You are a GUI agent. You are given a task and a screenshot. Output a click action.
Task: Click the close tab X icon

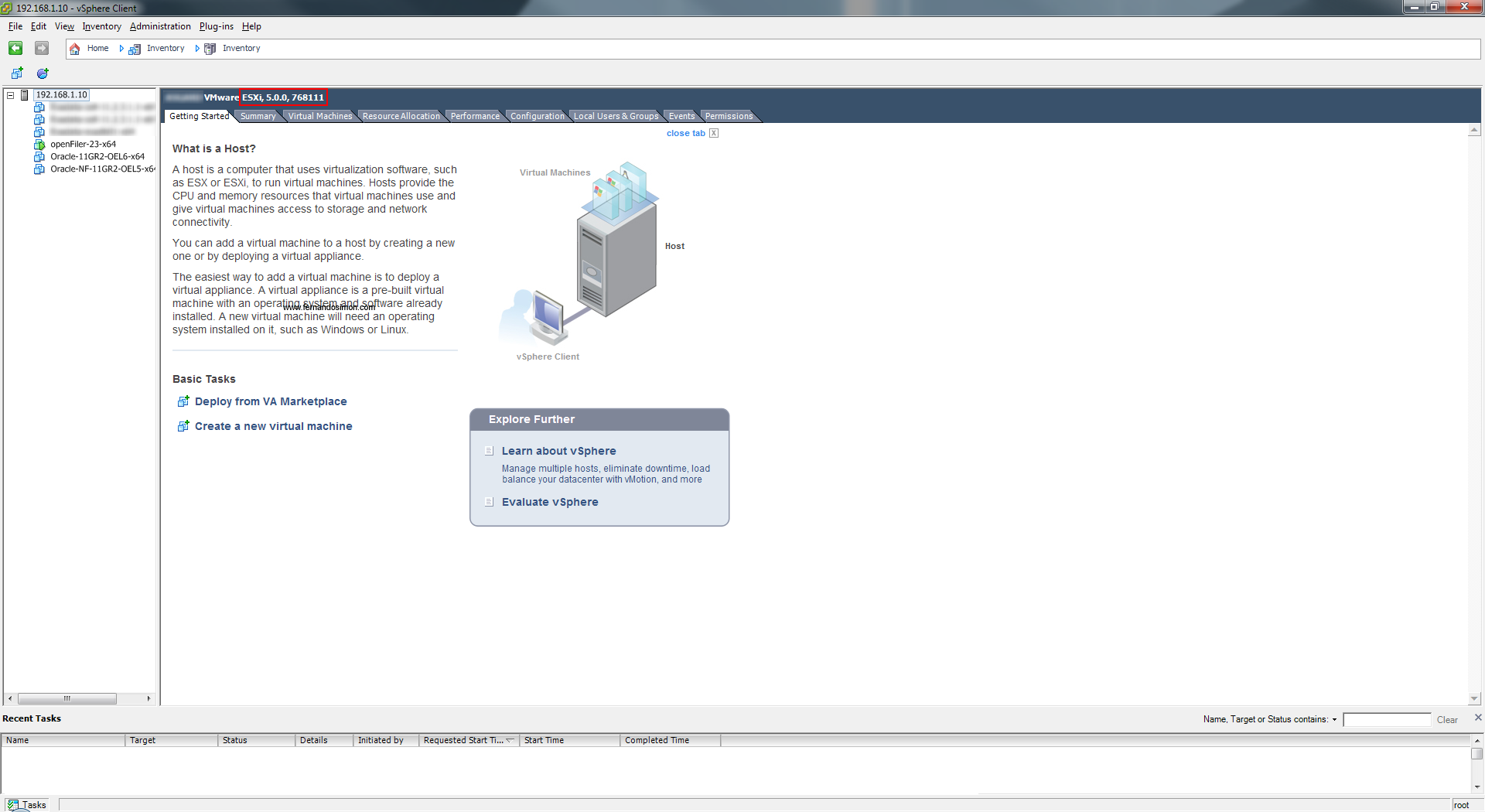point(714,133)
